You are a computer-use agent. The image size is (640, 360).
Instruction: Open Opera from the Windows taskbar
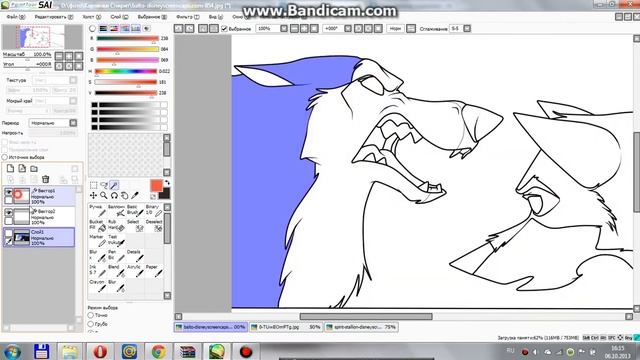[100, 351]
